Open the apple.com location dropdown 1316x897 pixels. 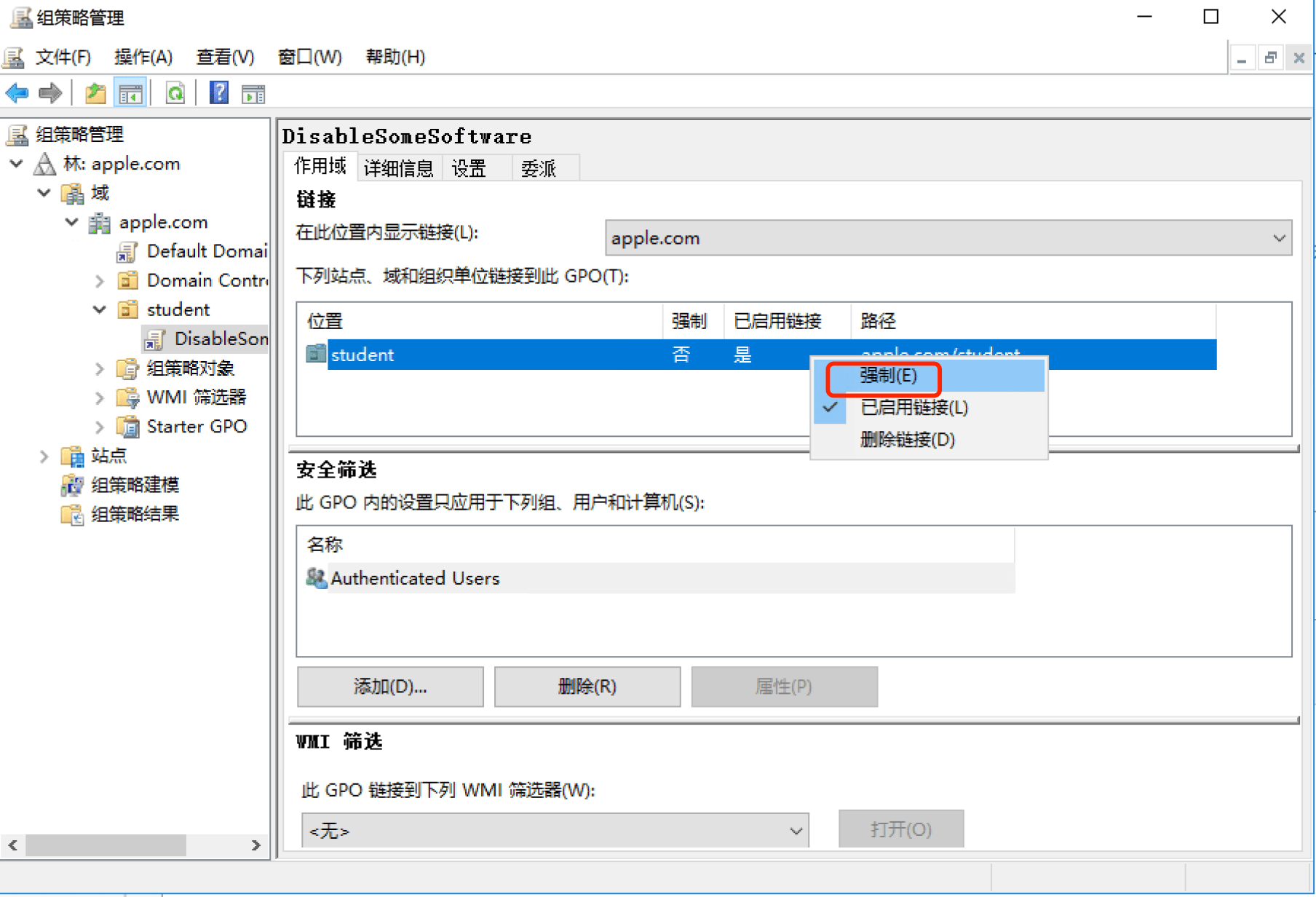point(1278,238)
